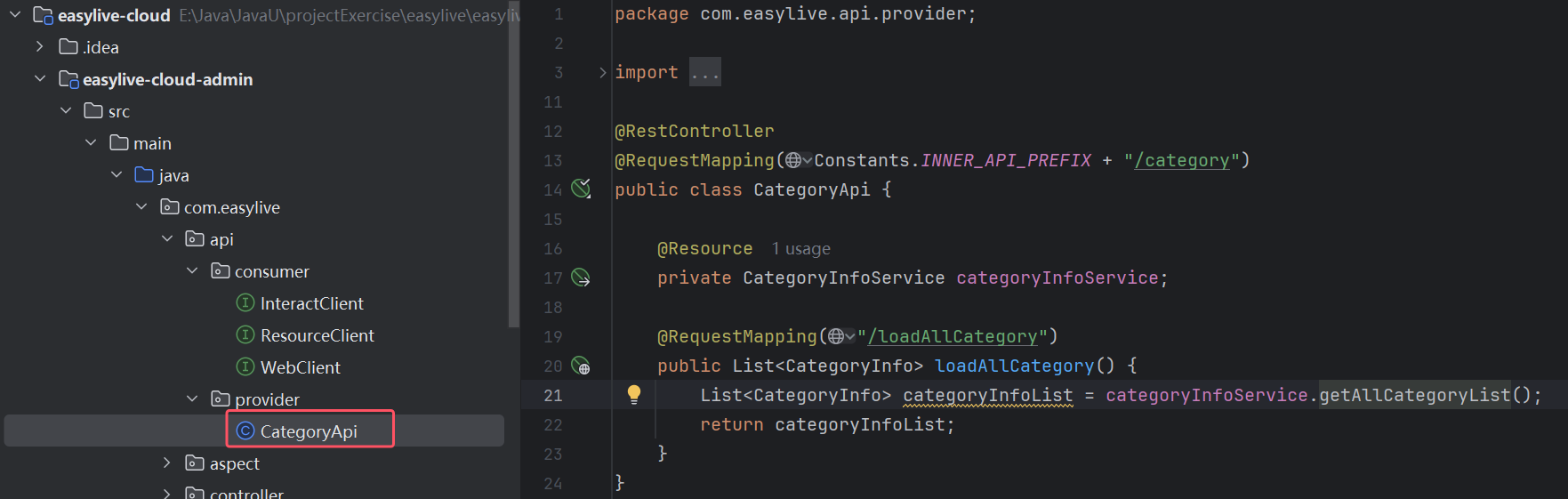The width and height of the screenshot is (1568, 499).
Task: Collapse the java source folder
Action: [x=117, y=175]
